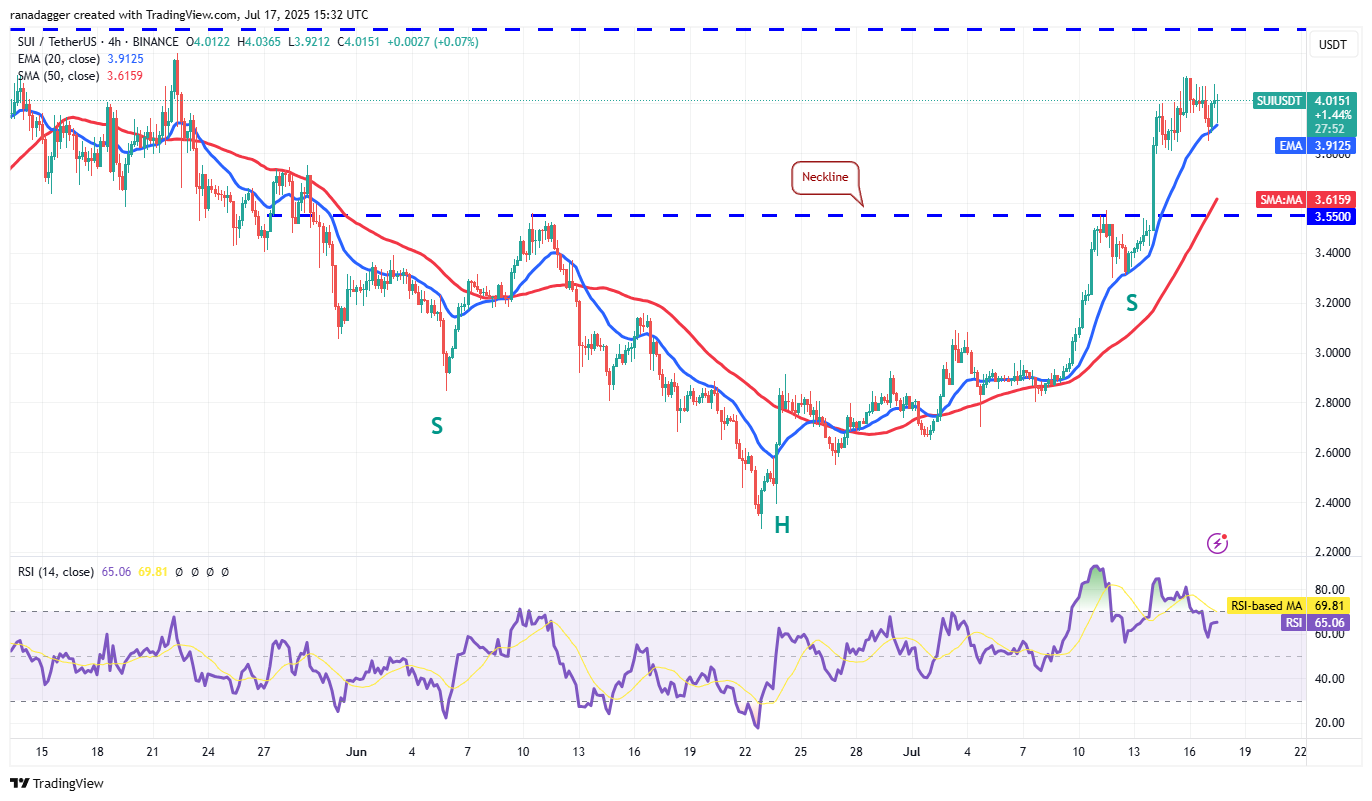Open the USDT currency selector
1372x801 pixels.
click(x=1331, y=45)
